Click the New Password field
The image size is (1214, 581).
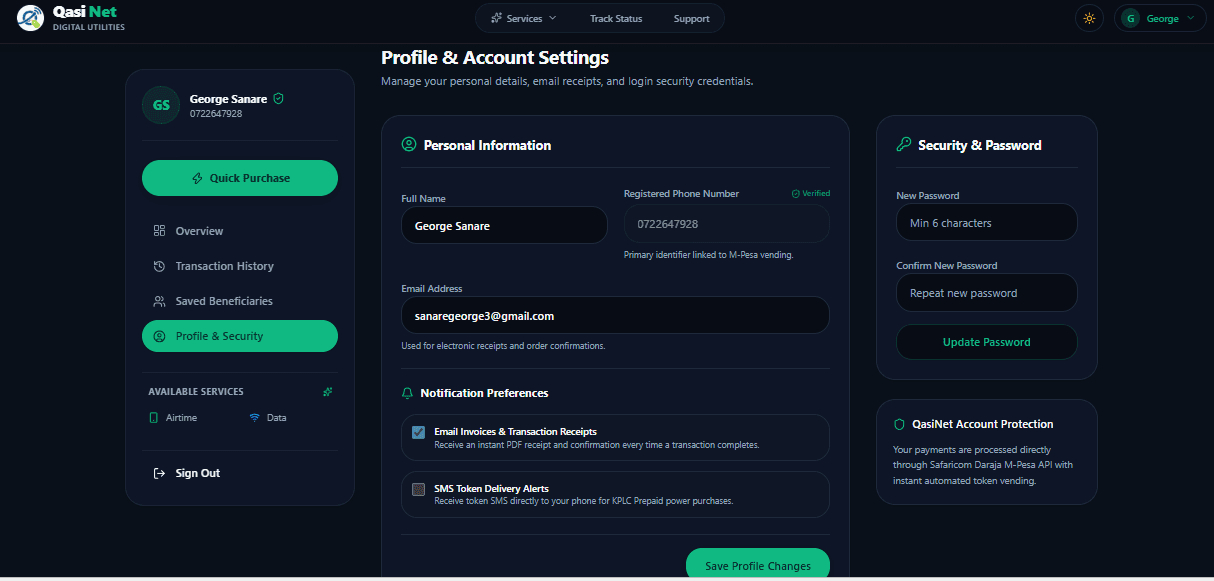[x=987, y=222]
